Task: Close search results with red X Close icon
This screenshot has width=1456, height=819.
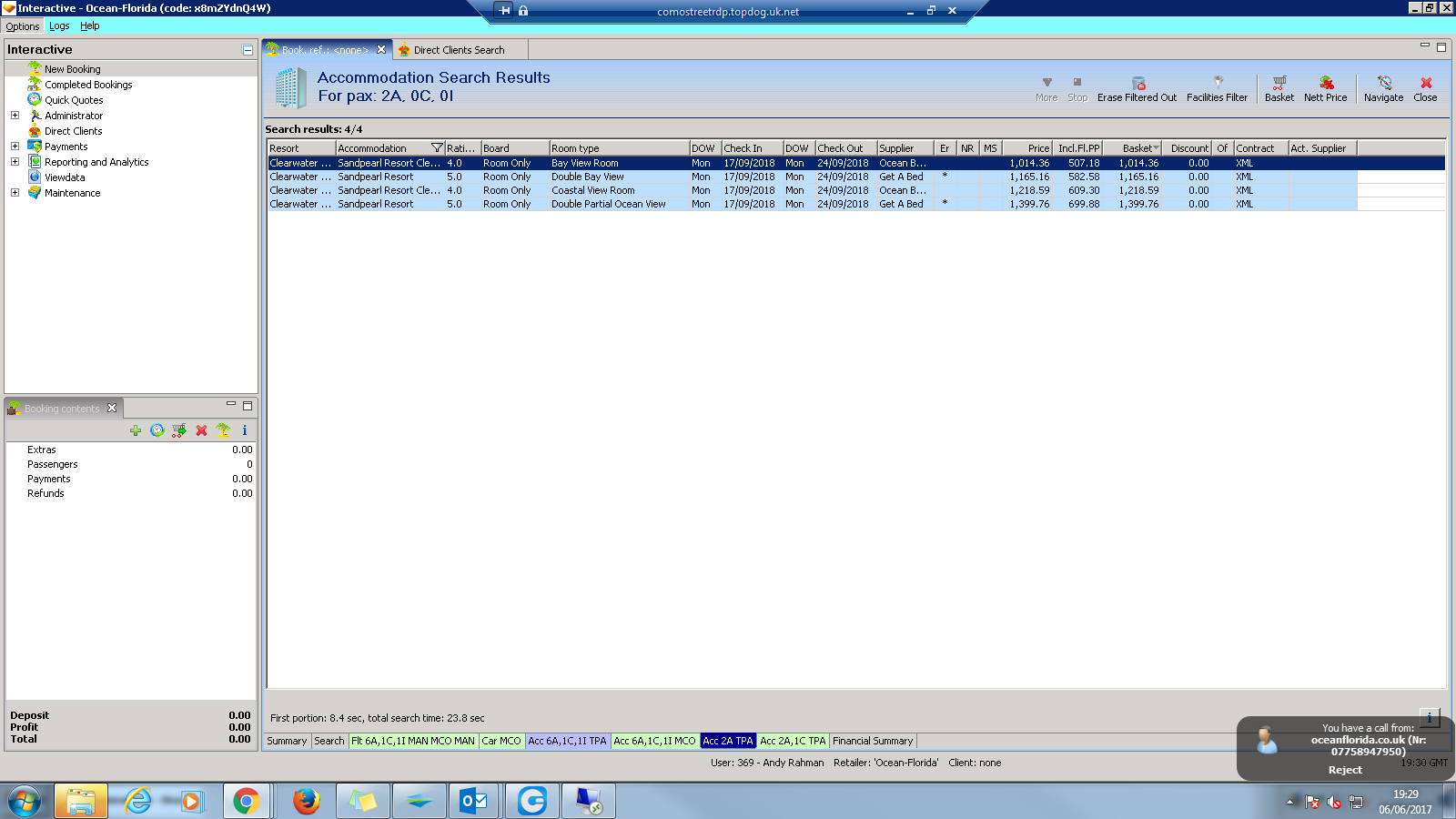Action: [x=1426, y=83]
